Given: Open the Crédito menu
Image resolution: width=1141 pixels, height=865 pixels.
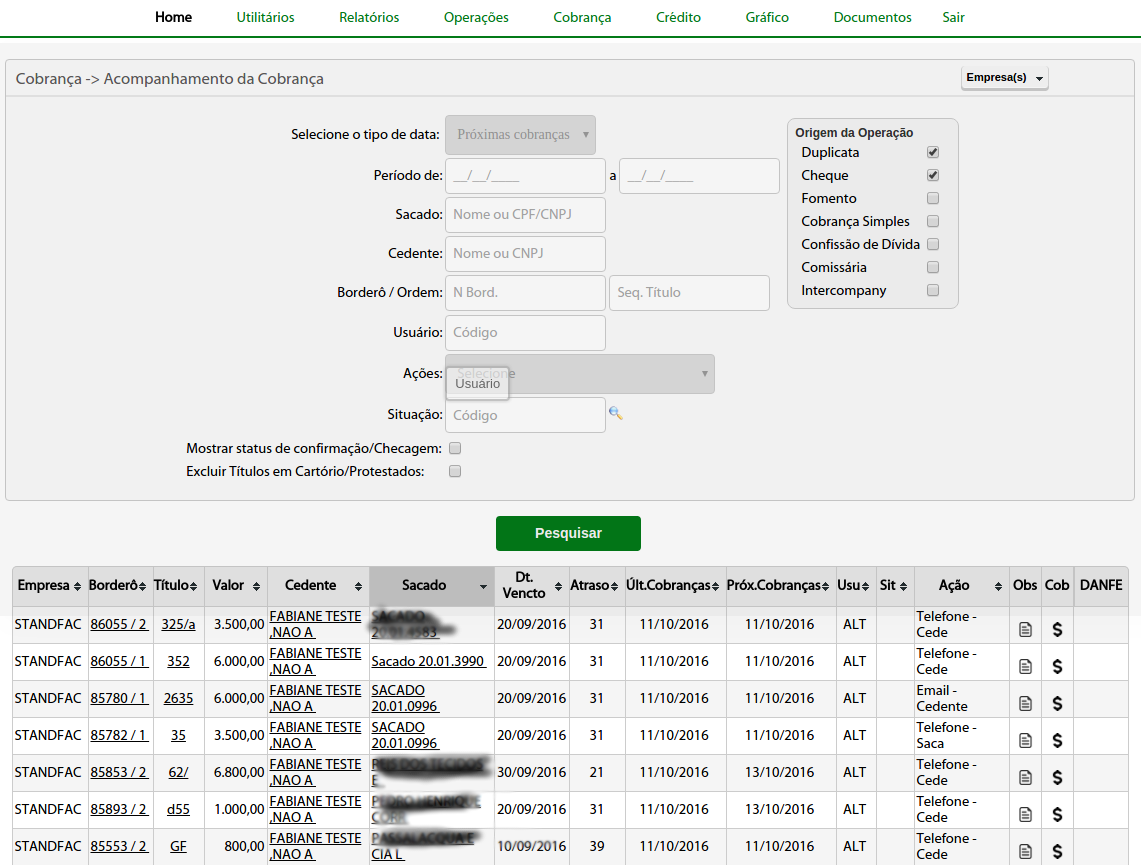Looking at the screenshot, I should tap(678, 17).
